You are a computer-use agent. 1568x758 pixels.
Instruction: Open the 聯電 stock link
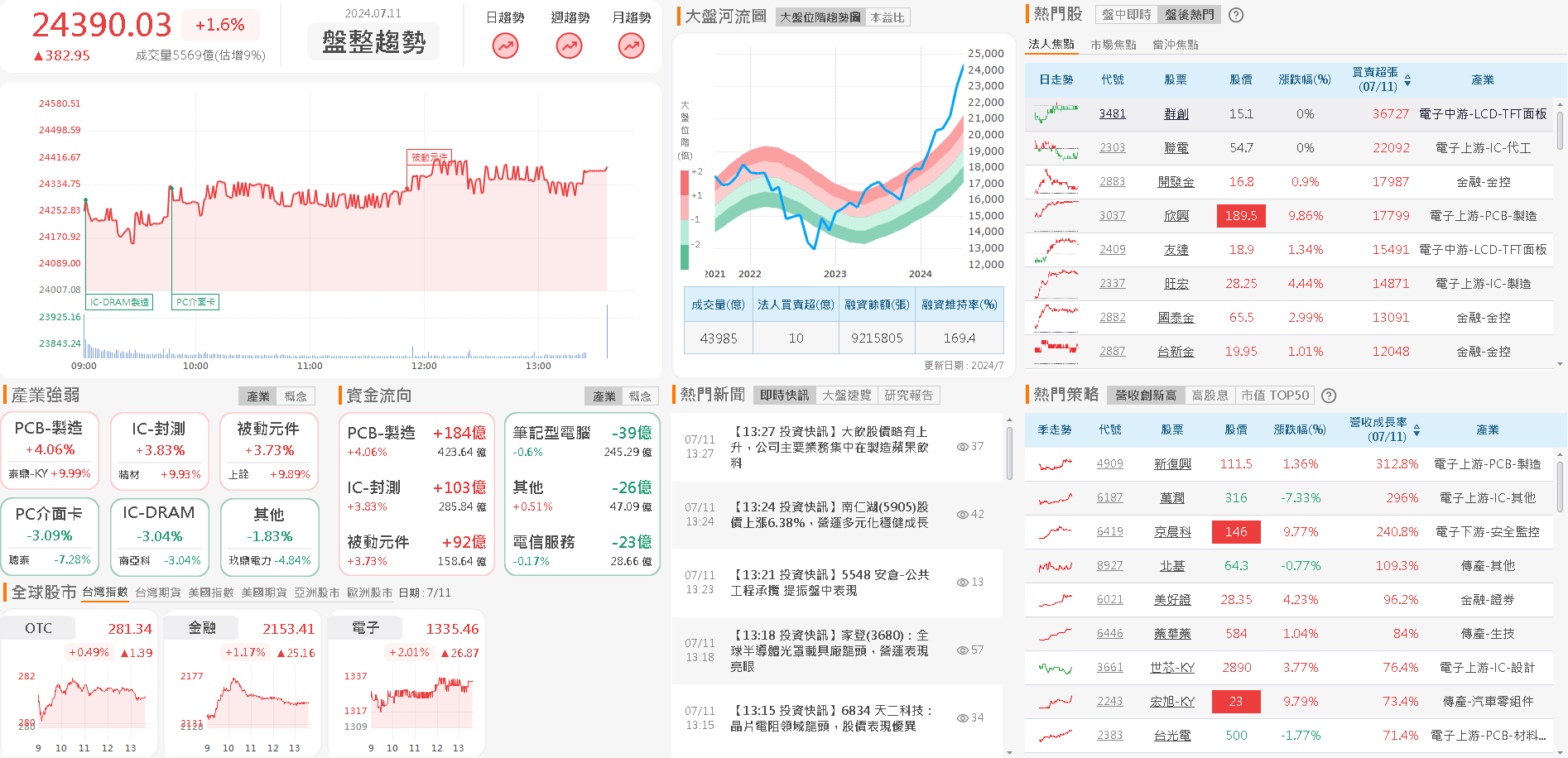tap(1176, 147)
